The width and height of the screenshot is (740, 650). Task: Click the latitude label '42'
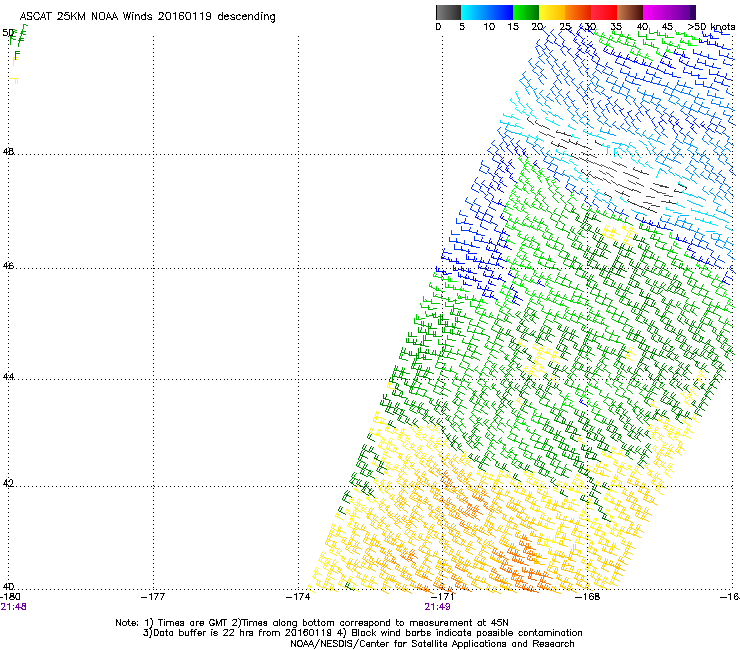pos(8,484)
